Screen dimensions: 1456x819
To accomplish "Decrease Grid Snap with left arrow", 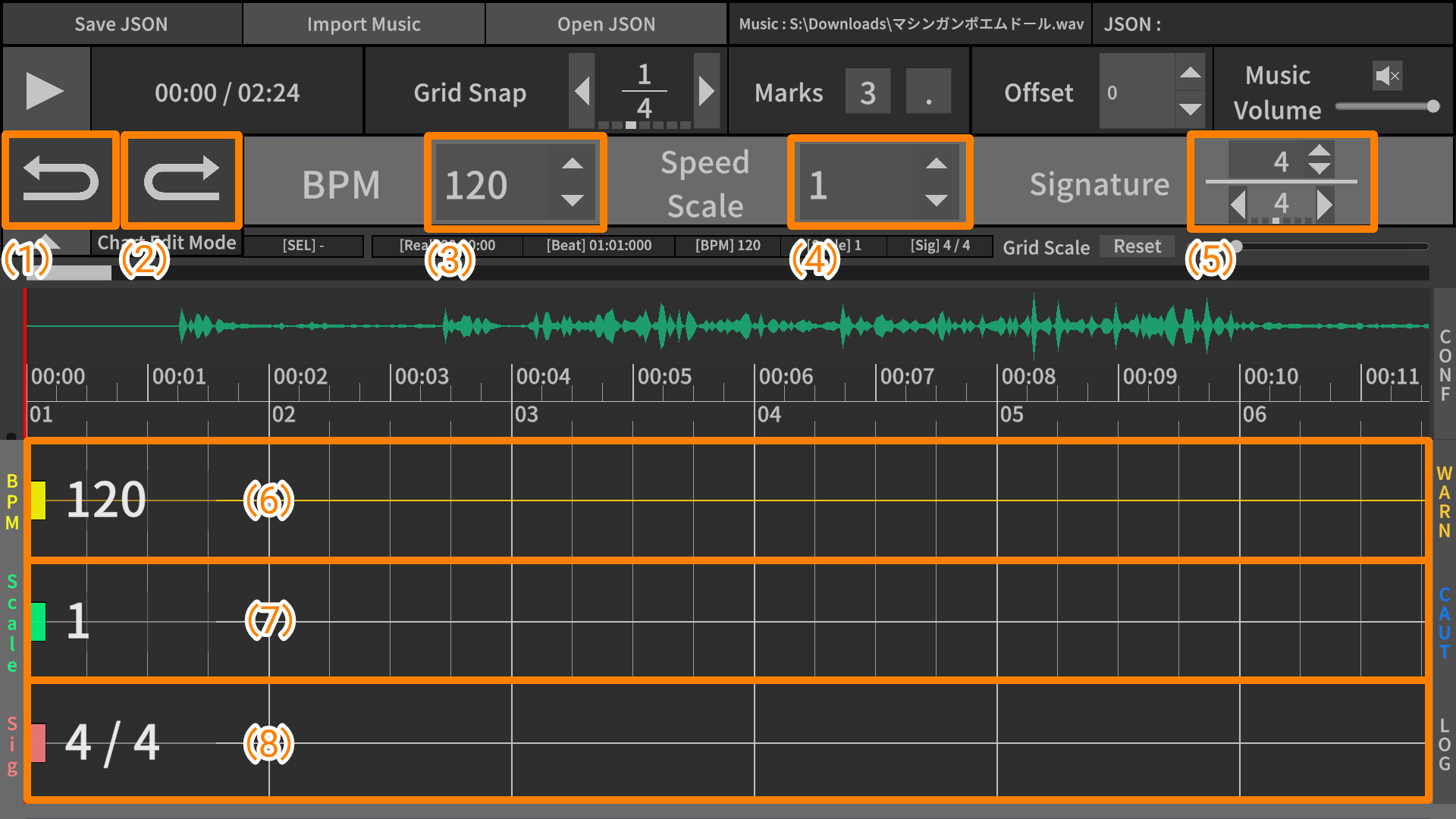I will (x=582, y=92).
